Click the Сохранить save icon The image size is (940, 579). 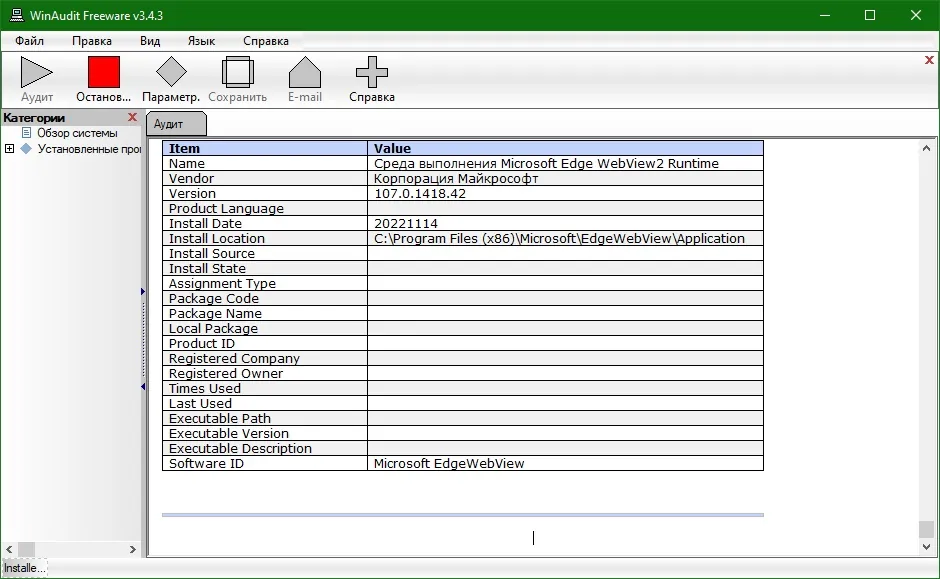point(237,72)
